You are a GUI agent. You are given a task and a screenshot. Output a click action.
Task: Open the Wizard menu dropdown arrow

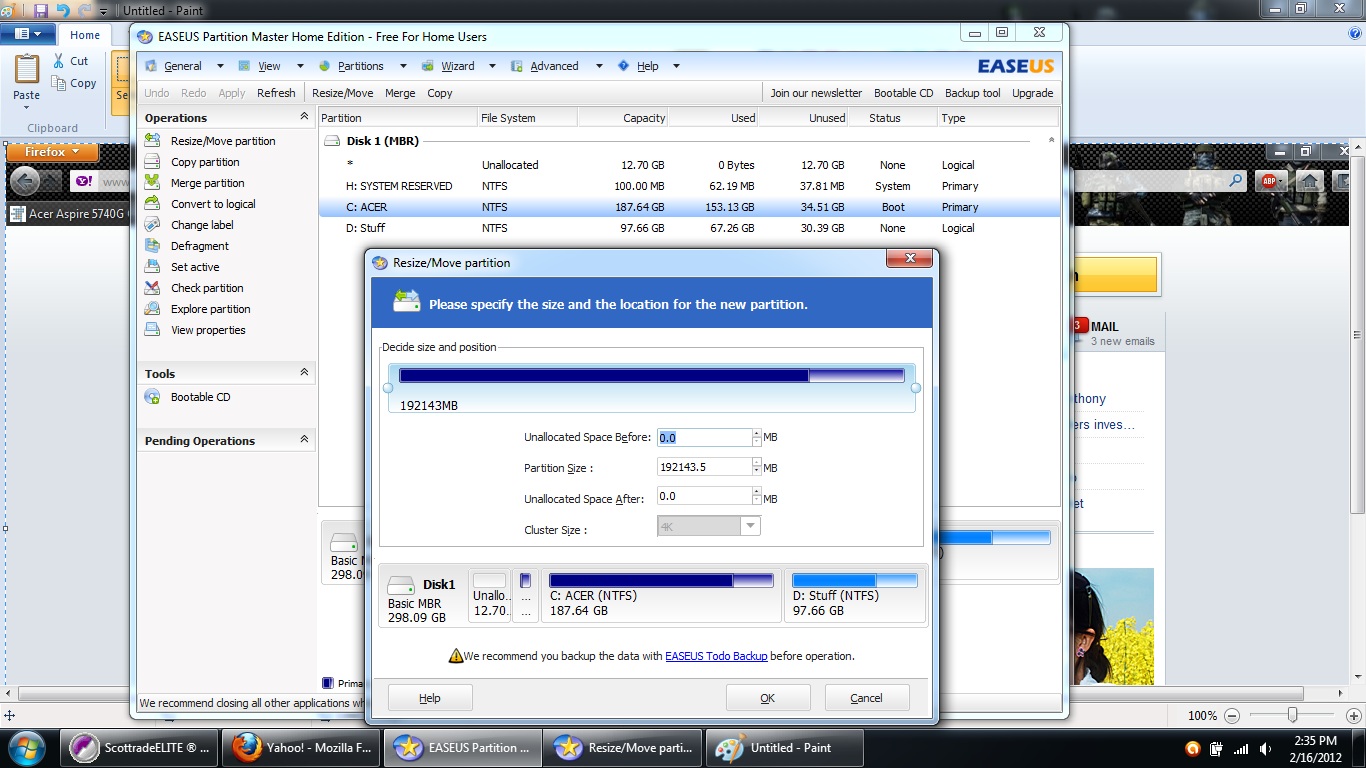click(492, 66)
